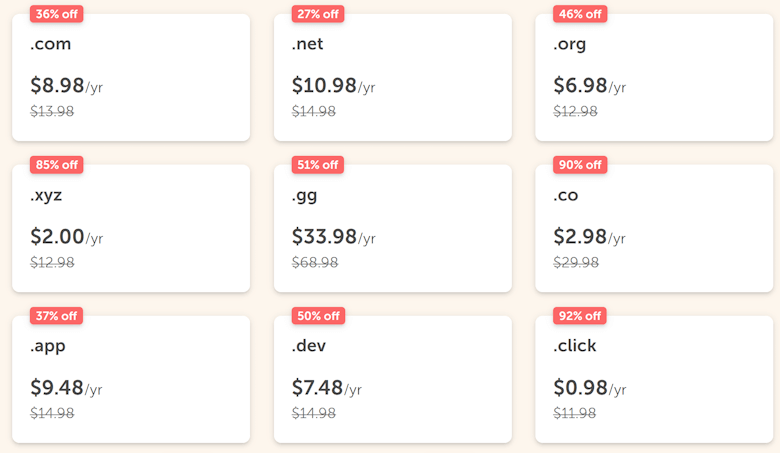This screenshot has width=780, height=453.
Task: Click the .com domain card
Action: coord(130,78)
